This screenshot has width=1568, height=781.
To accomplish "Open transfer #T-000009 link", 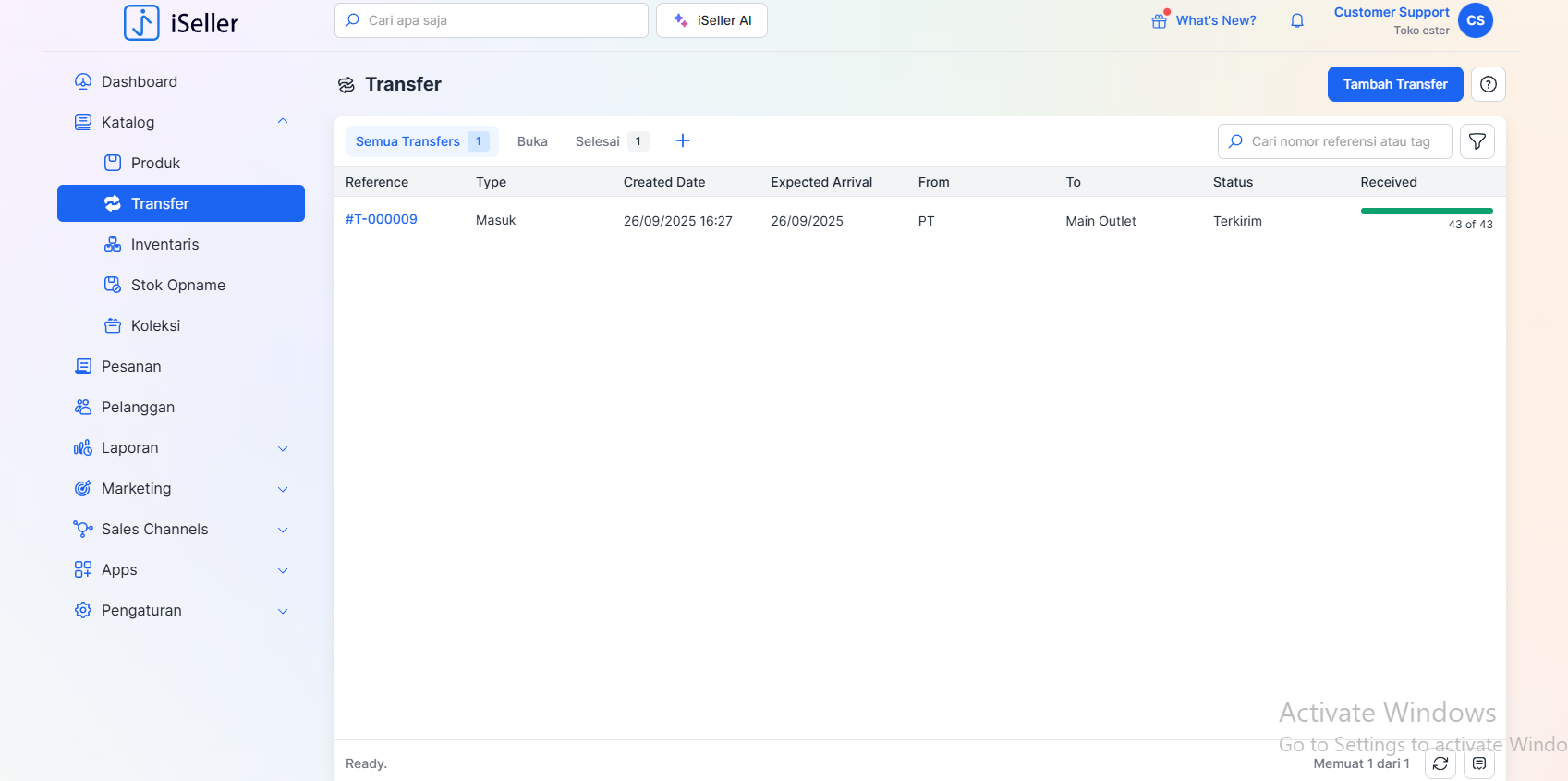I will click(x=382, y=219).
